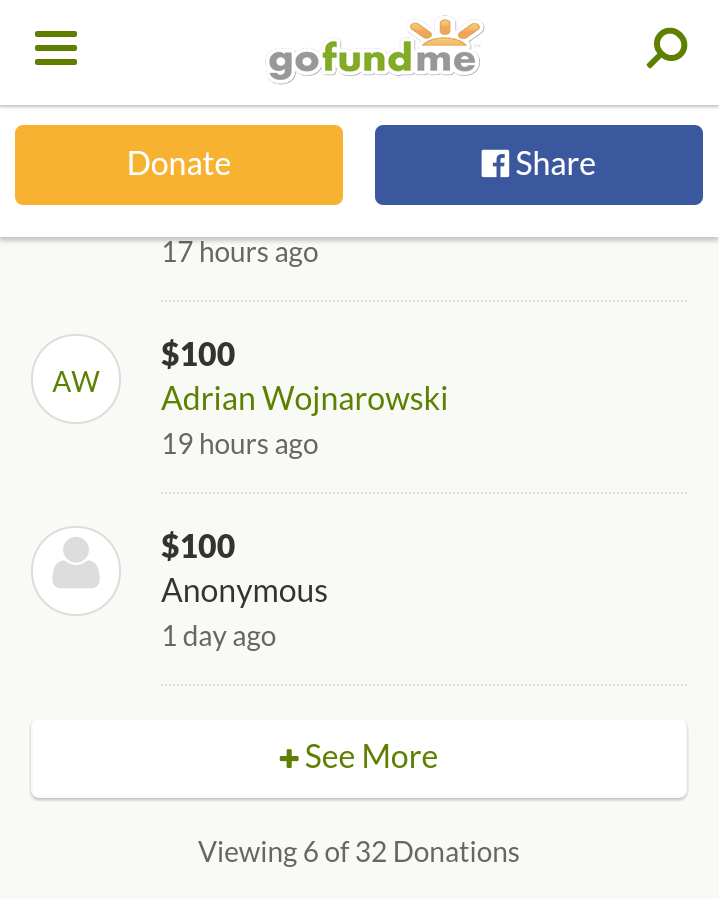719x899 pixels.
Task: Tap the "Donate" label text
Action: [x=179, y=164]
